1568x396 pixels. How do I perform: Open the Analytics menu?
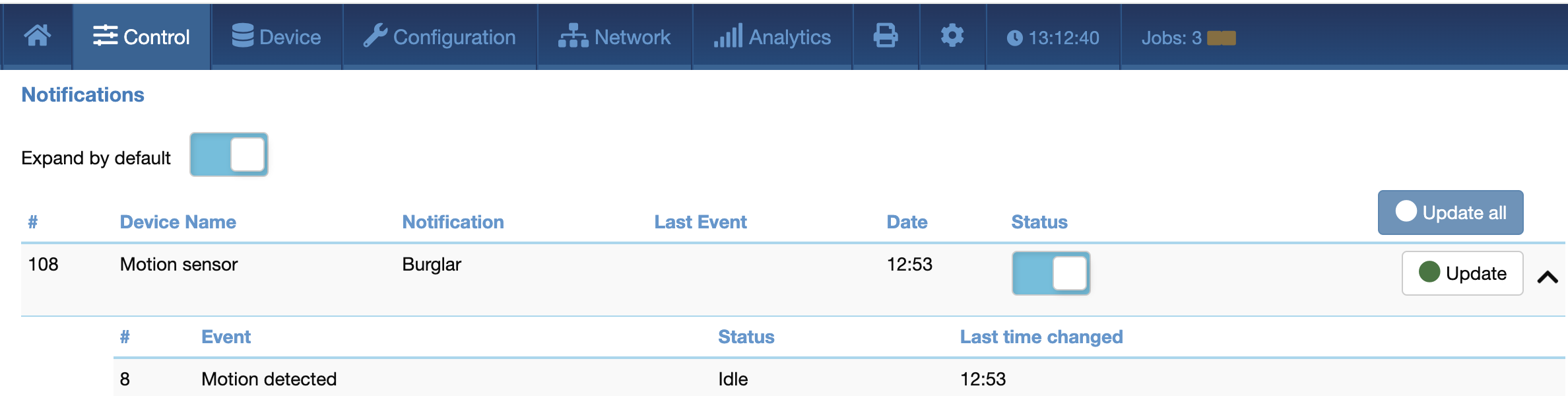772,37
